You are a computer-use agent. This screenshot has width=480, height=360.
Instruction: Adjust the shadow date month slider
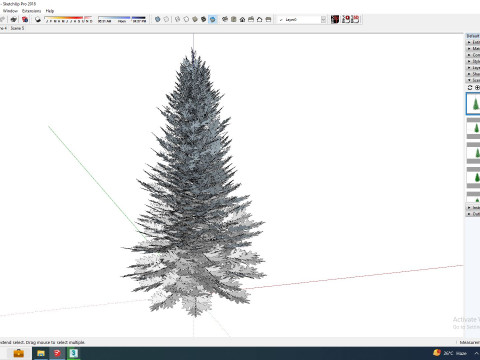click(68, 19)
